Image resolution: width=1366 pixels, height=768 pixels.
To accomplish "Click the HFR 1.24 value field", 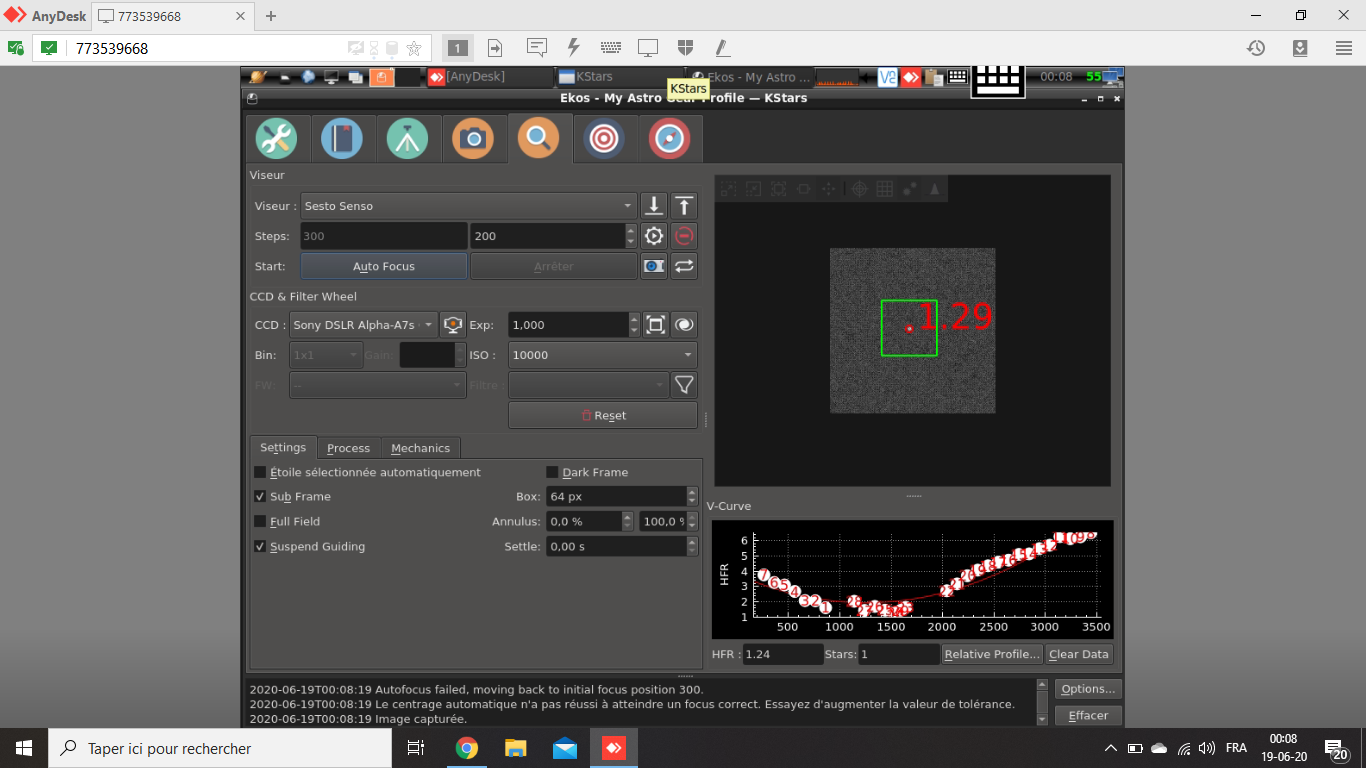I will coord(783,654).
